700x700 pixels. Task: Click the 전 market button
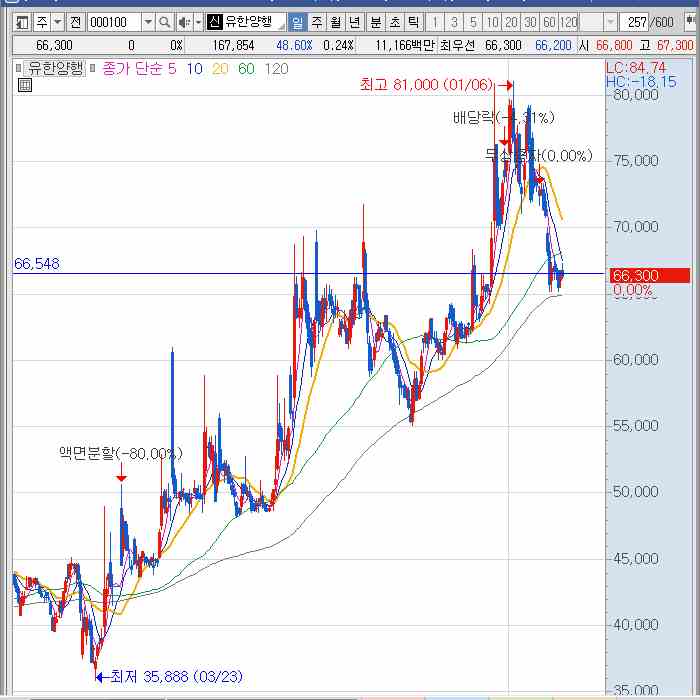tap(75, 22)
